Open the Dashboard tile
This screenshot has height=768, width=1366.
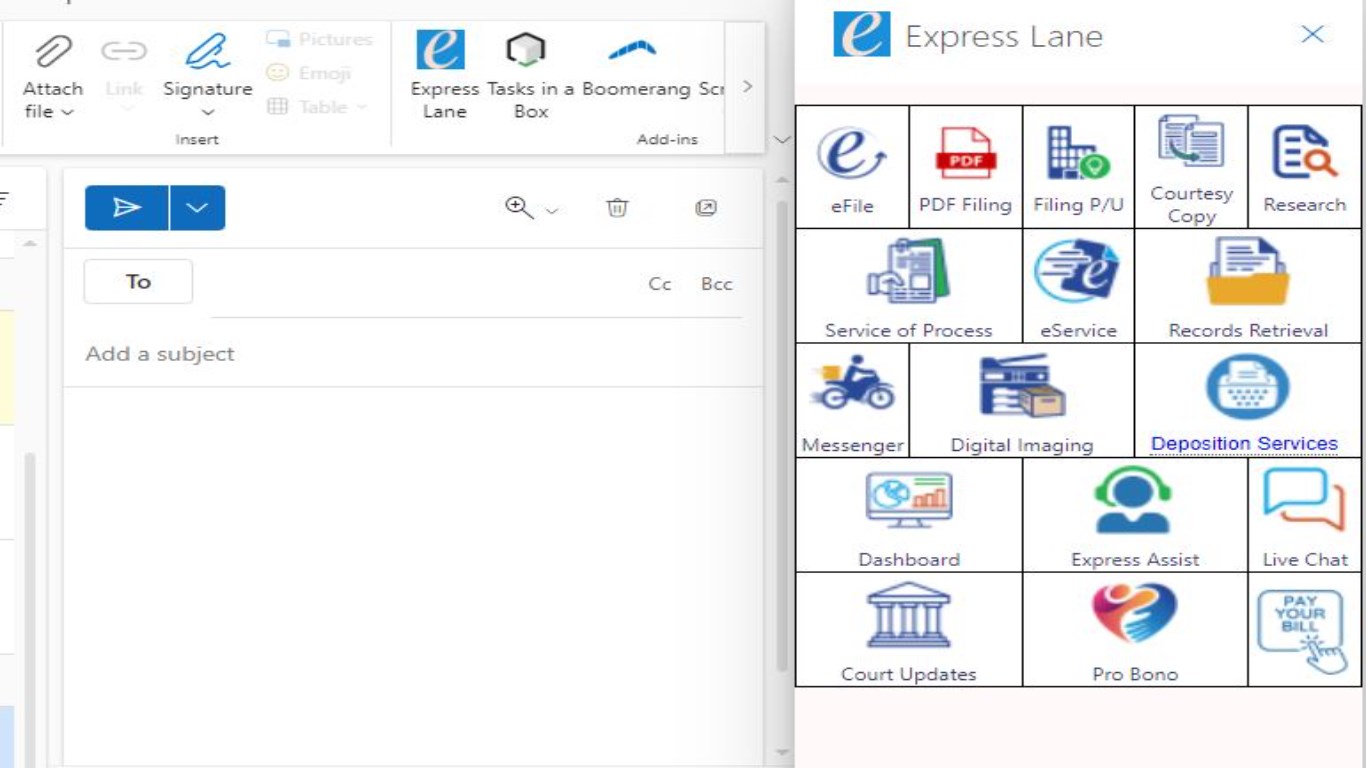908,515
